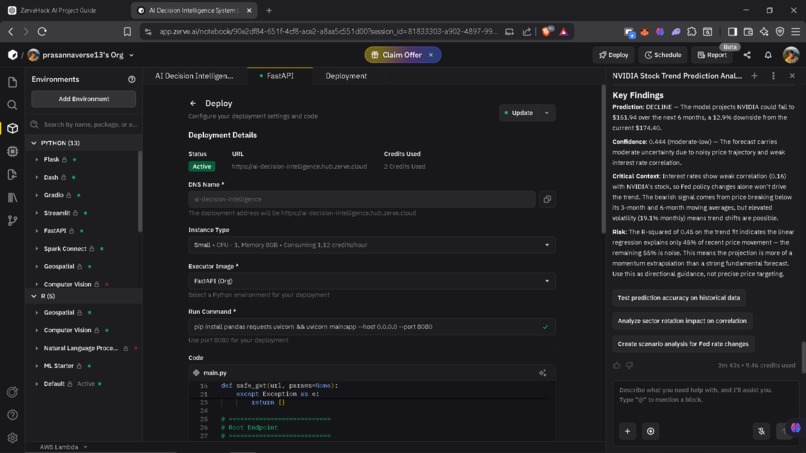The image size is (806, 453).
Task: Click the Run Command input field
Action: 372,327
